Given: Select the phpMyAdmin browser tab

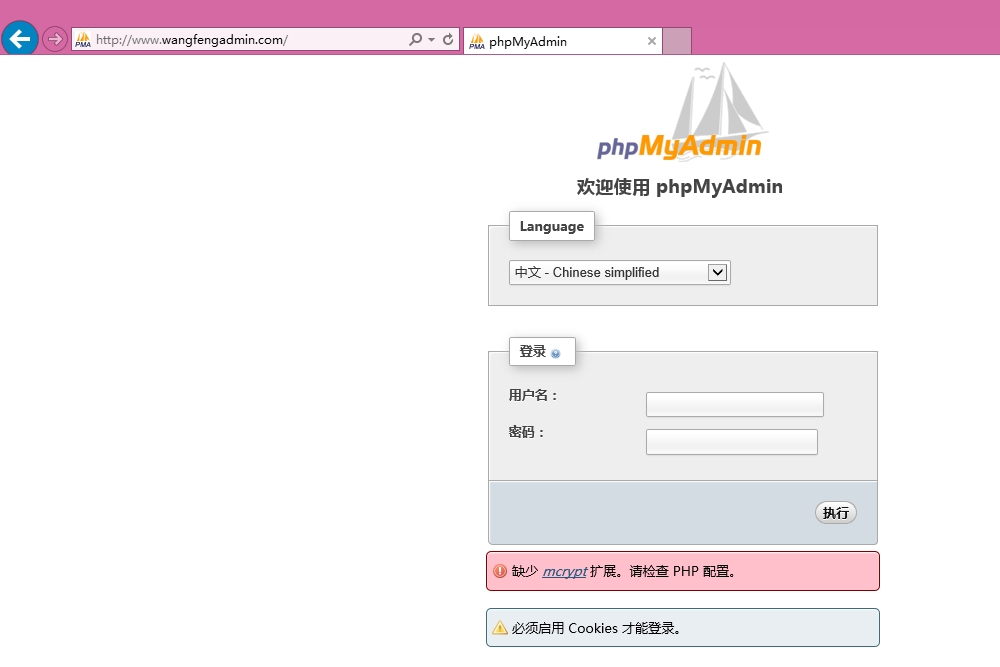Looking at the screenshot, I should [562, 41].
